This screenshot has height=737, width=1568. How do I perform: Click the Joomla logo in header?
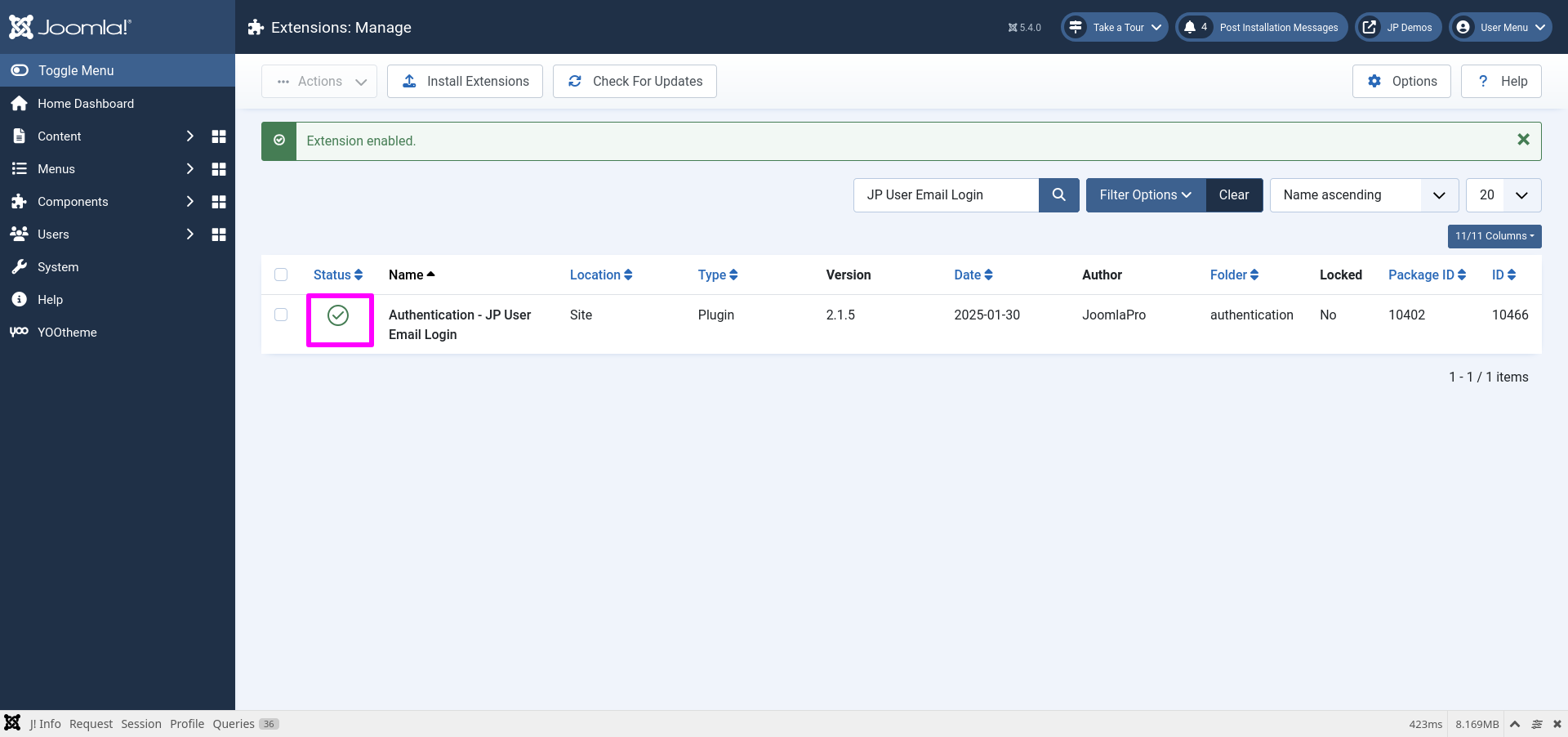[x=70, y=27]
